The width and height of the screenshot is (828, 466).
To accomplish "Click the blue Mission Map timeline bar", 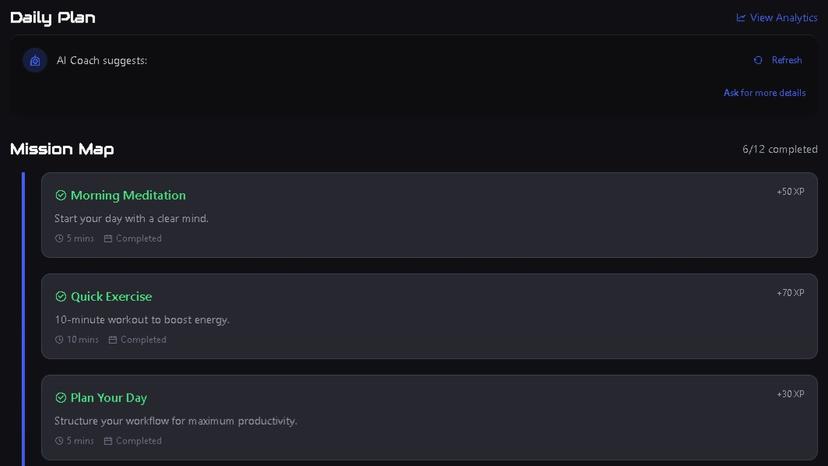I will pos(23,320).
